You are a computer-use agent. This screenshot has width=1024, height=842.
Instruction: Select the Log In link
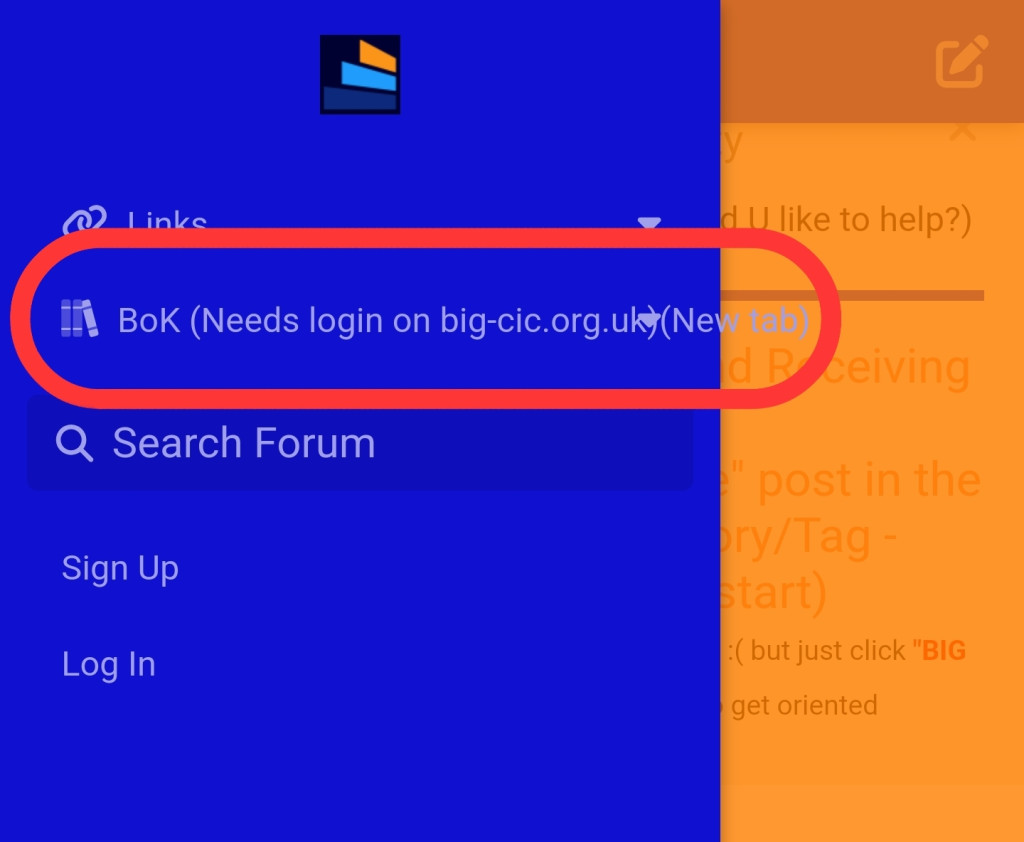click(109, 664)
